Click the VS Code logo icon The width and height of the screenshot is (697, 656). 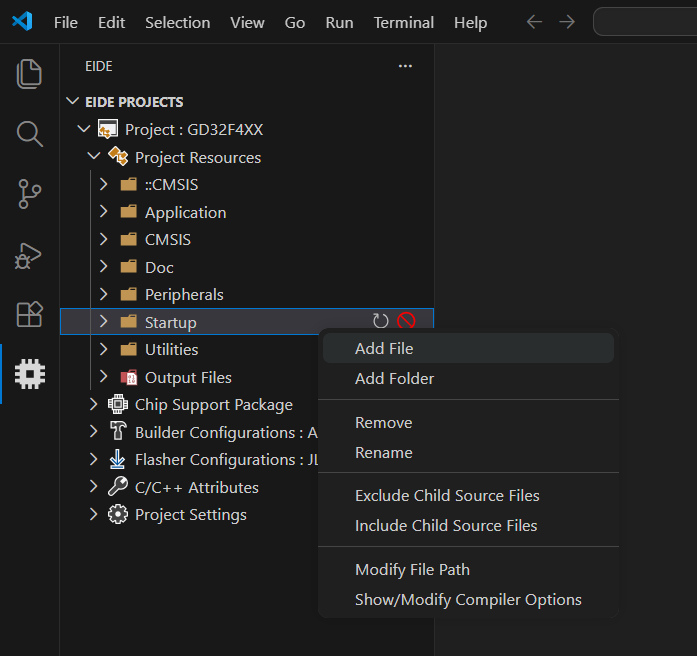tap(22, 21)
